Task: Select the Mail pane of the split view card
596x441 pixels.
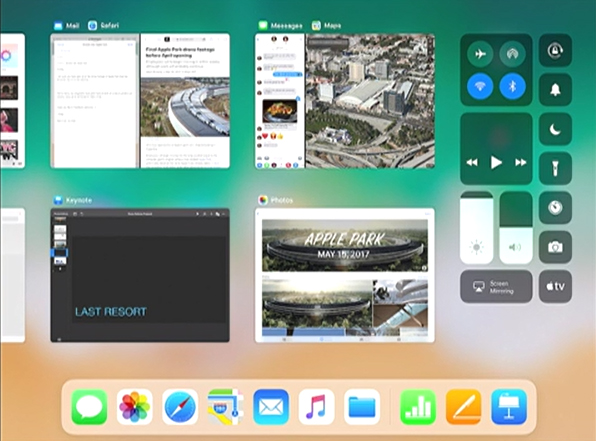Action: point(95,101)
